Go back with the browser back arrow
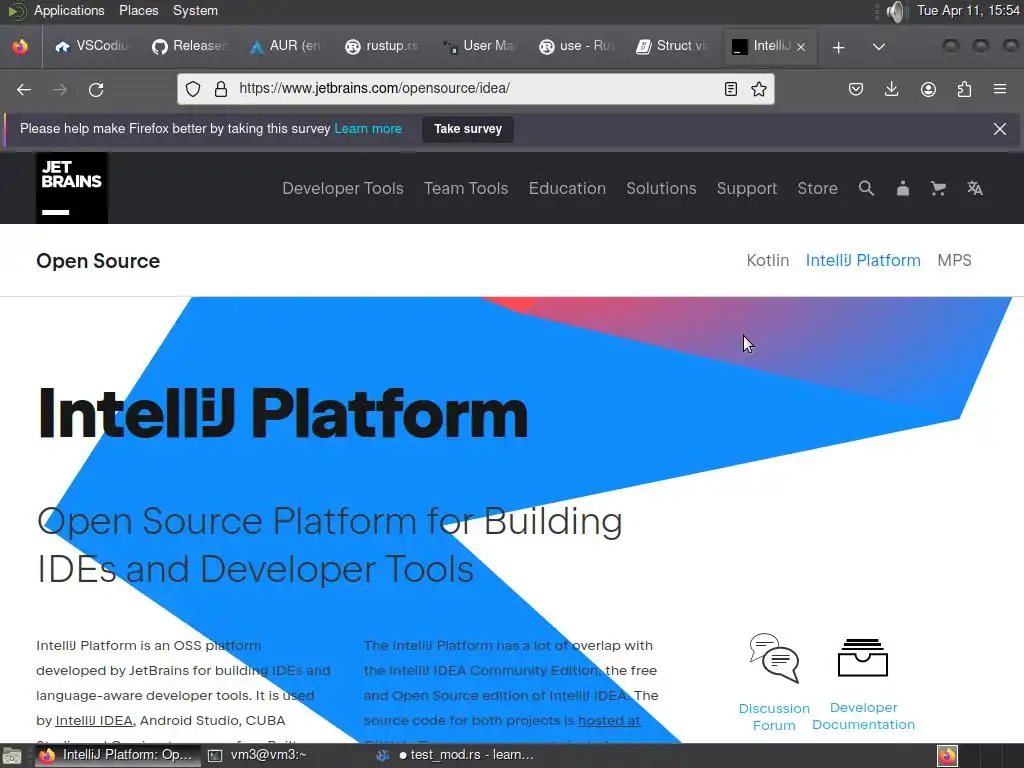The height and width of the screenshot is (768, 1024). click(x=24, y=89)
